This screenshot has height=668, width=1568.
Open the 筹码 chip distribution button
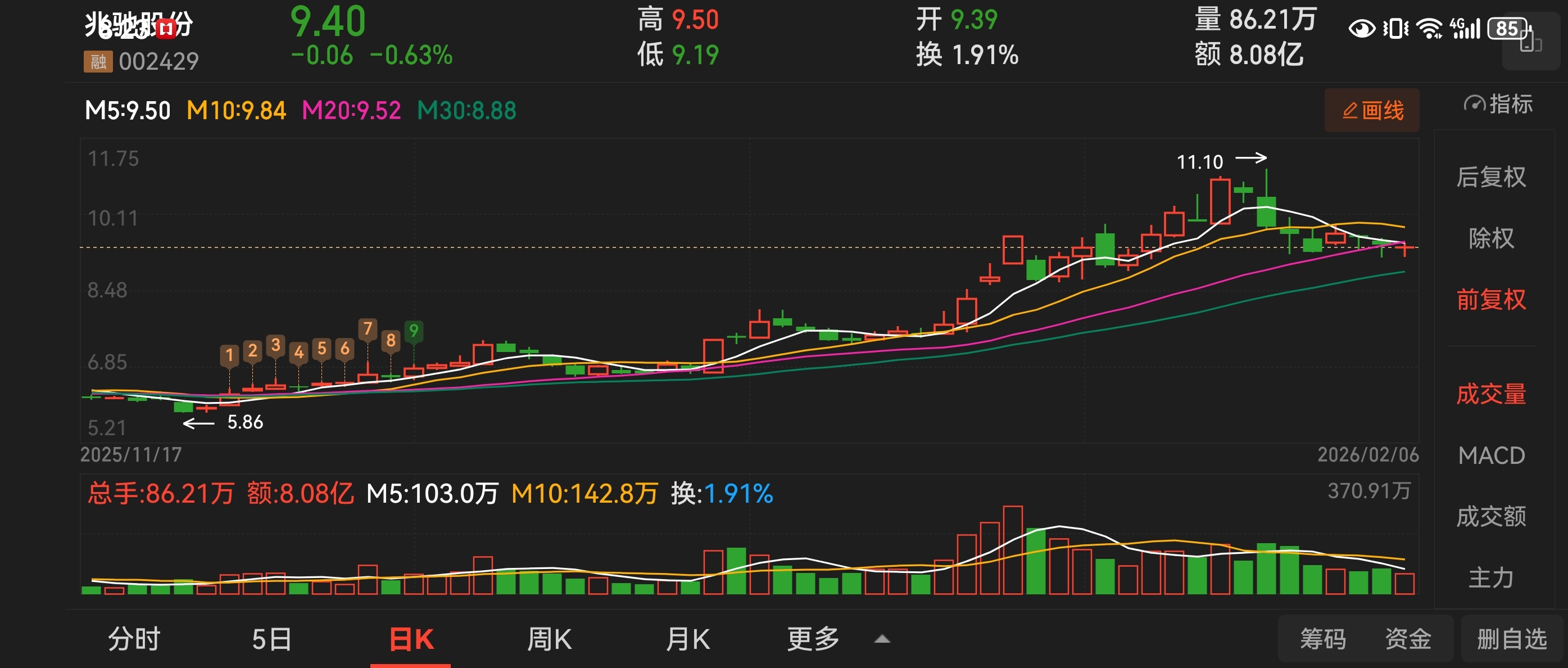tap(1323, 639)
